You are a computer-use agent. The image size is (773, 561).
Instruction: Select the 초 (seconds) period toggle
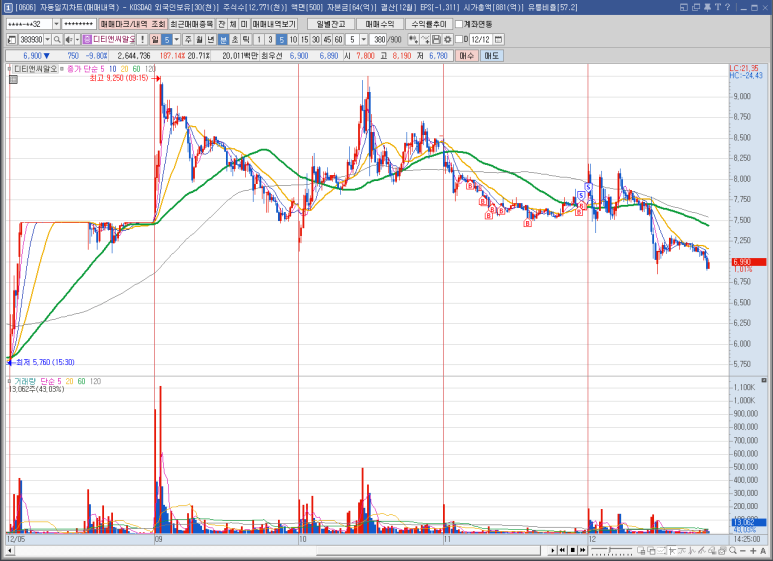click(x=235, y=39)
